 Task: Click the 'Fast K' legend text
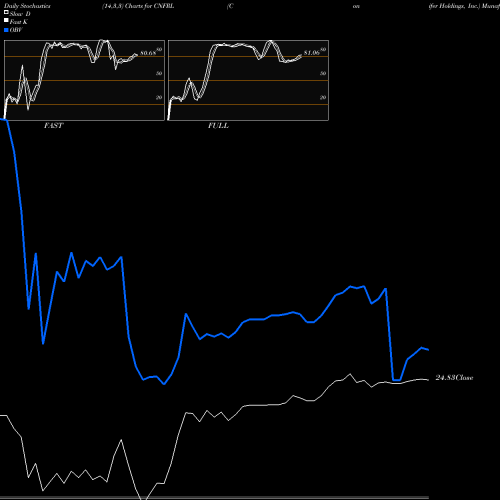(19, 22)
